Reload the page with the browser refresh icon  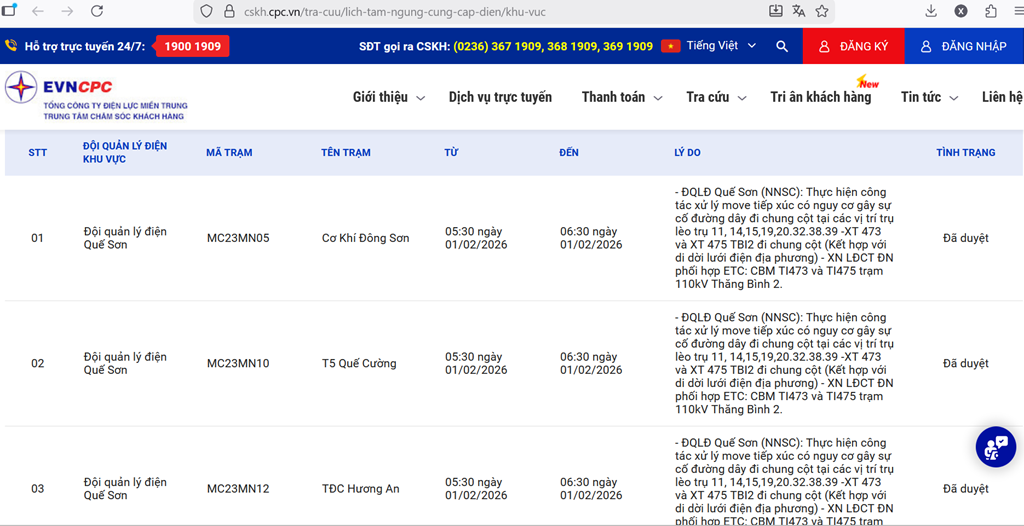[x=97, y=11]
